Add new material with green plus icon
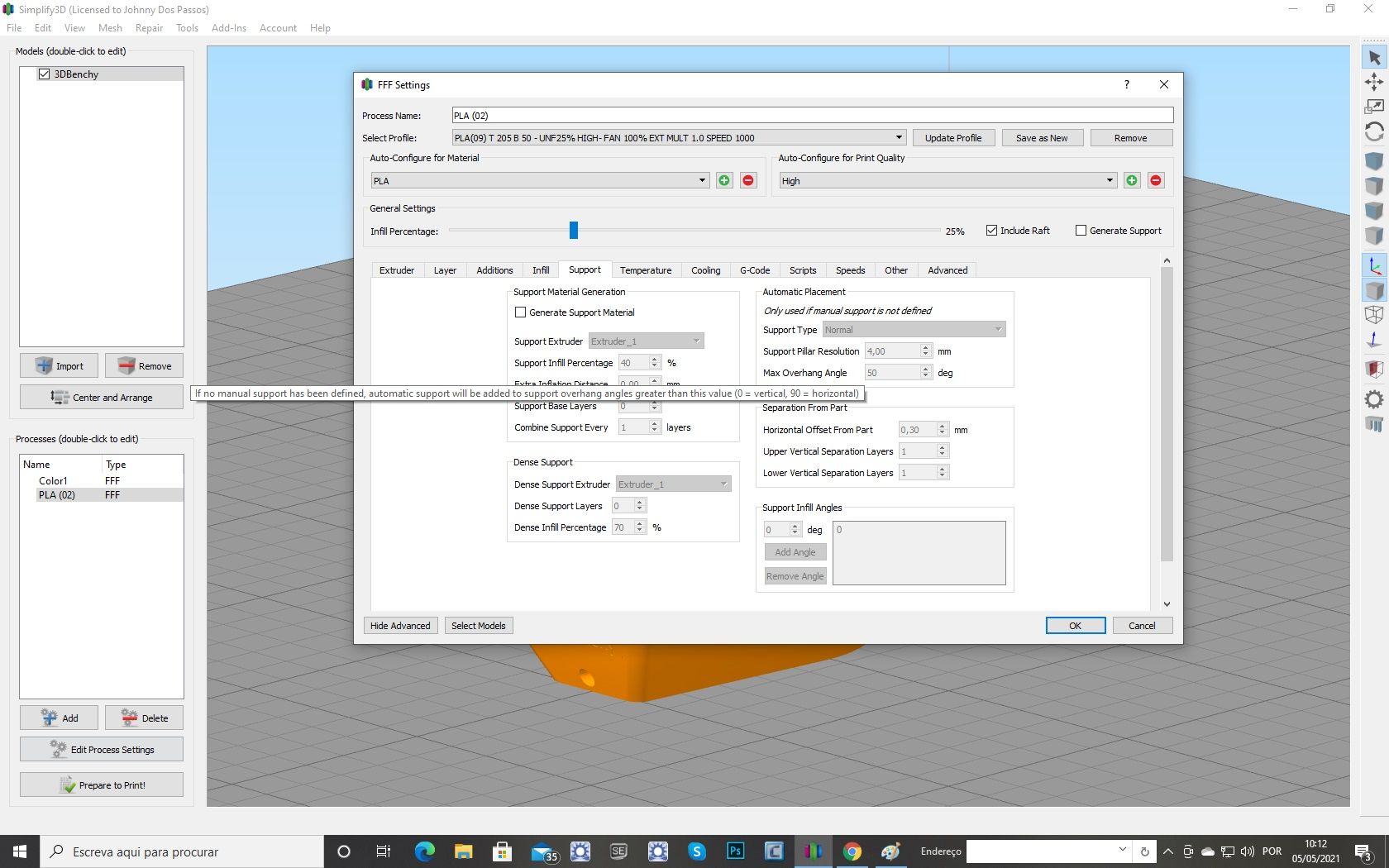The image size is (1389, 868). 724,181
